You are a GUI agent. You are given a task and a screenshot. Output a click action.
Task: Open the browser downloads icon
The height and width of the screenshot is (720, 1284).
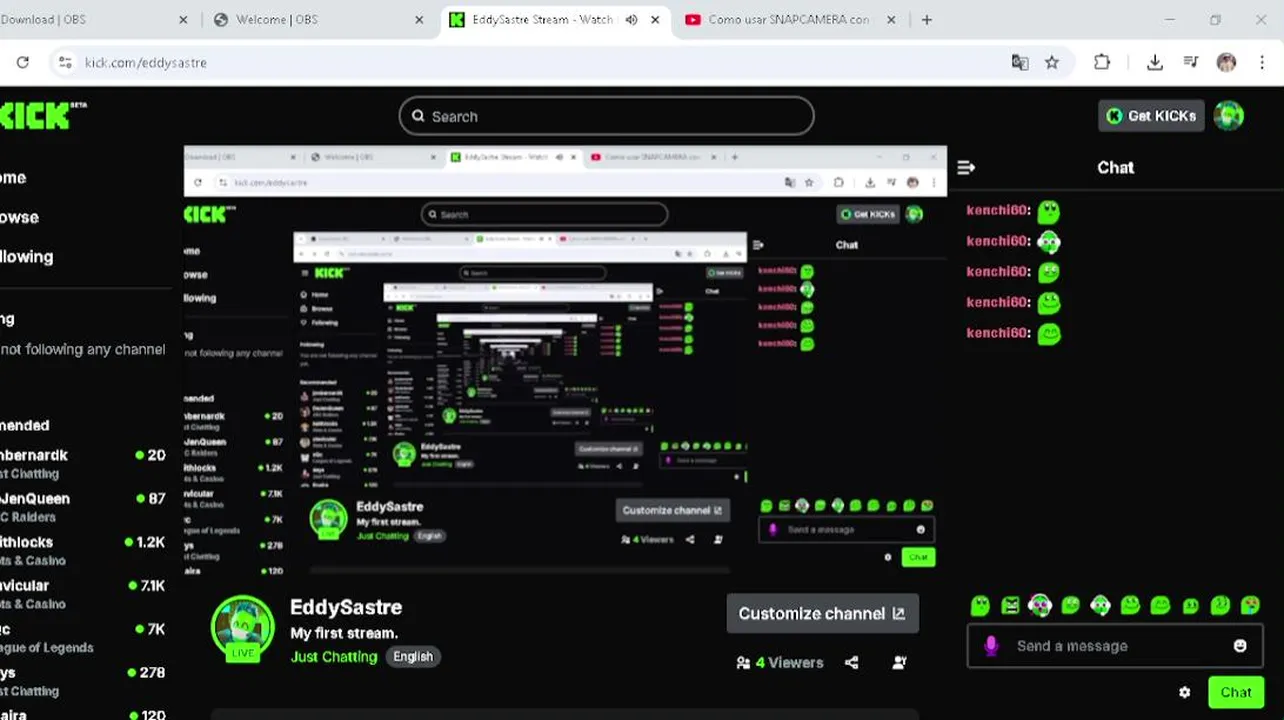pyautogui.click(x=1154, y=62)
